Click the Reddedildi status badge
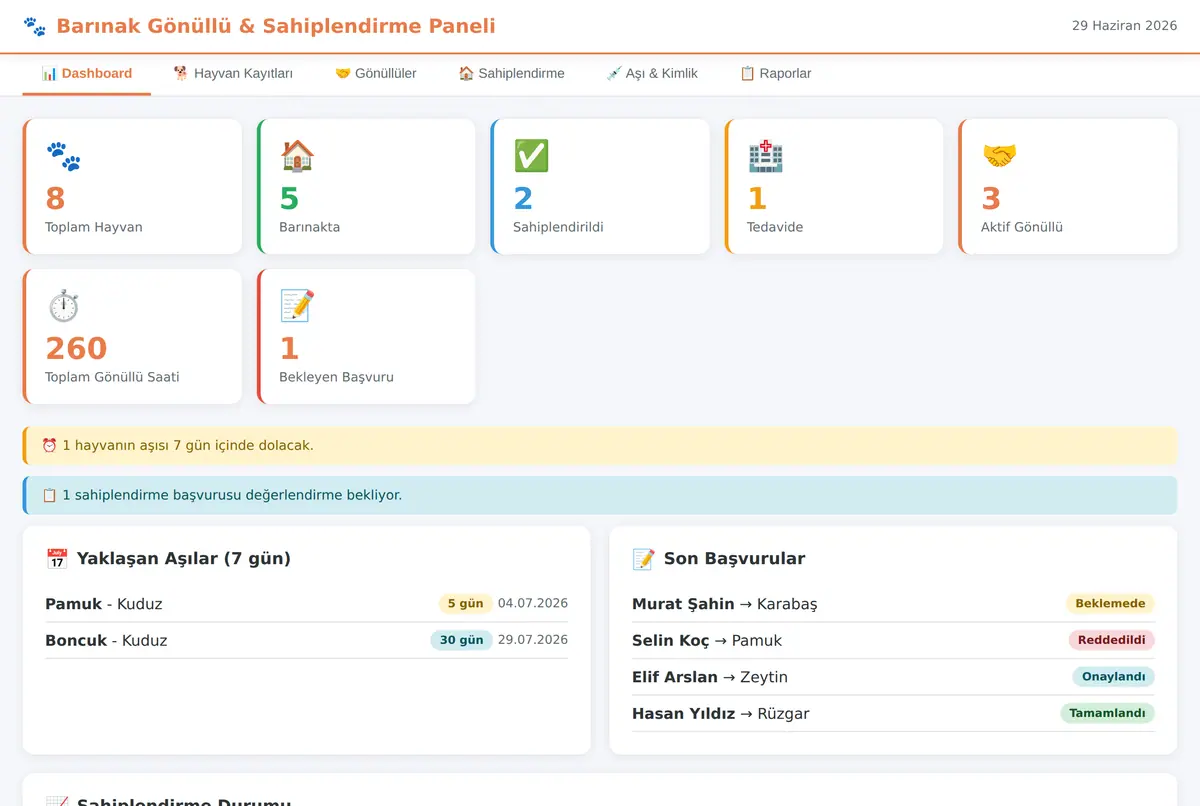1200x806 pixels. tap(1111, 640)
